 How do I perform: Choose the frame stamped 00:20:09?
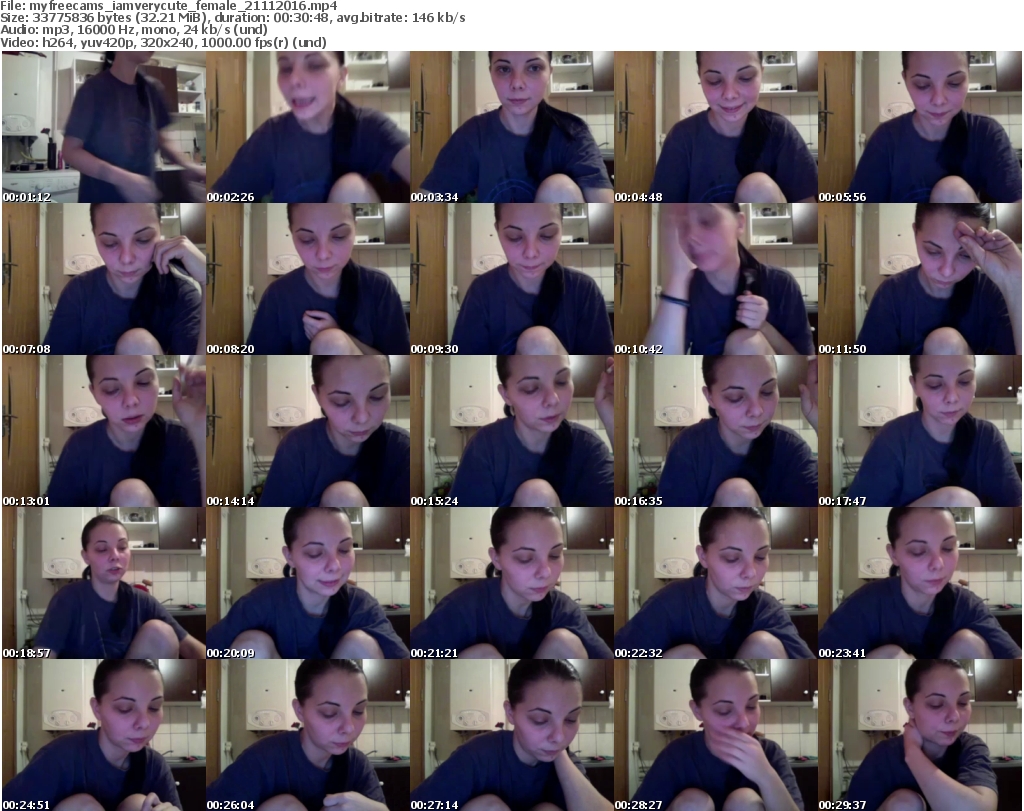coord(308,583)
